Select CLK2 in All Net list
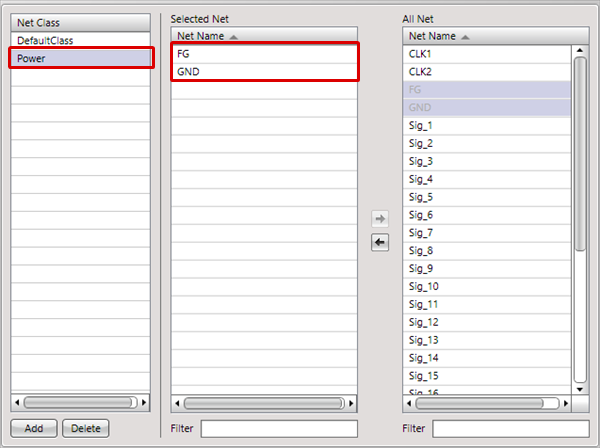This screenshot has height=448, width=600. pyautogui.click(x=487, y=72)
